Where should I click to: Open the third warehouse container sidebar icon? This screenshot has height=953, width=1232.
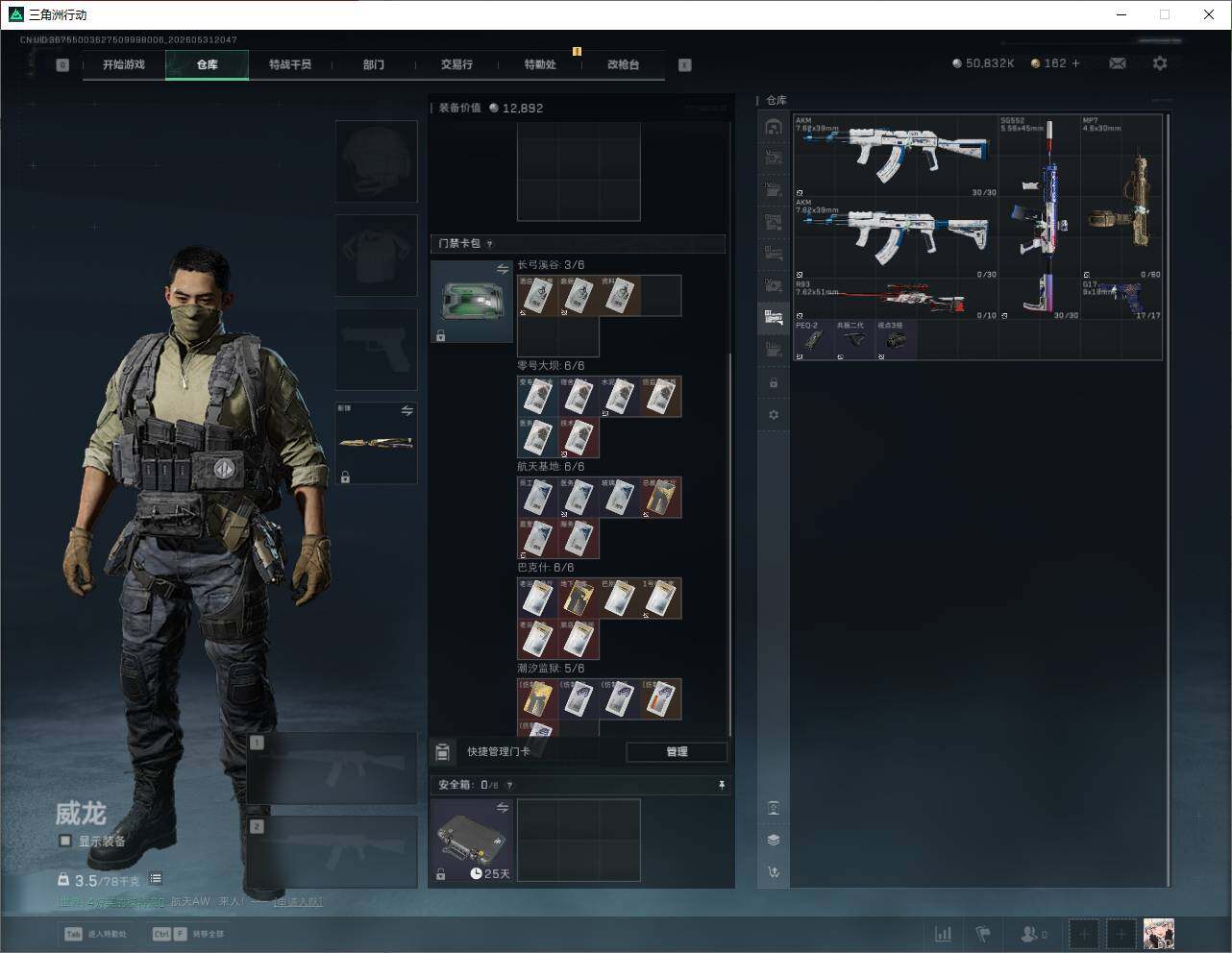coord(774,190)
